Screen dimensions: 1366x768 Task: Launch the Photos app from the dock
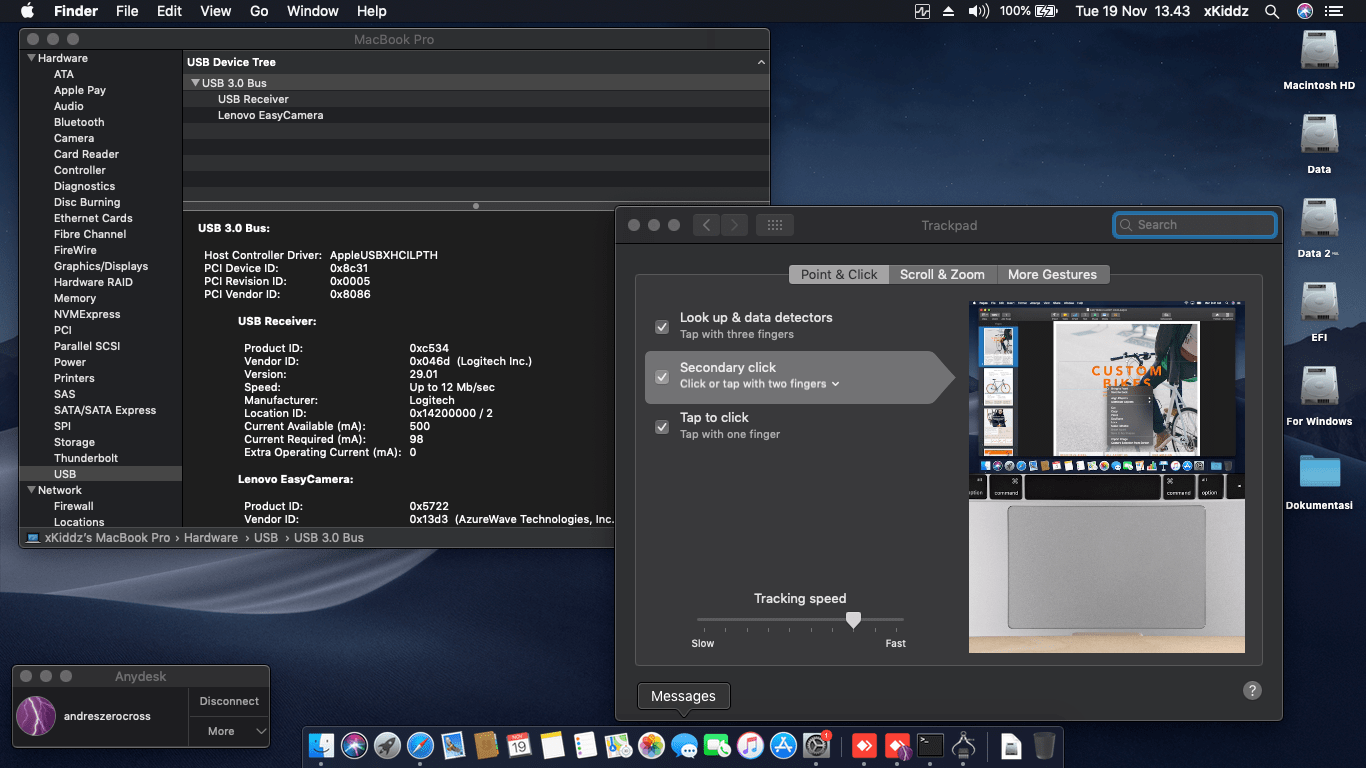point(651,745)
